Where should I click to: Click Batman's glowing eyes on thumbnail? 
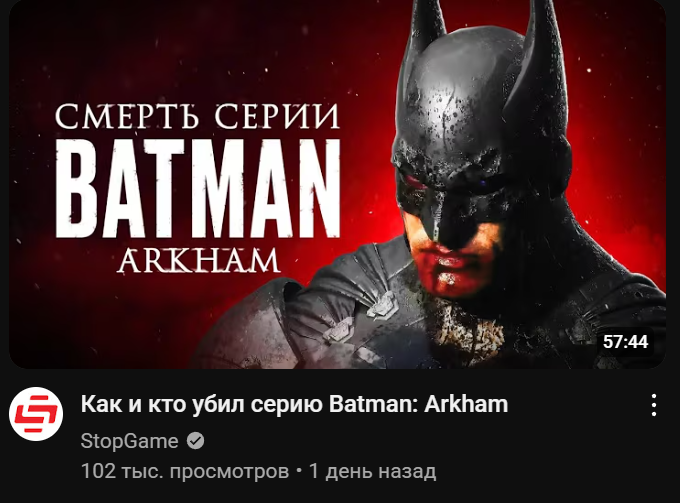[x=451, y=182]
